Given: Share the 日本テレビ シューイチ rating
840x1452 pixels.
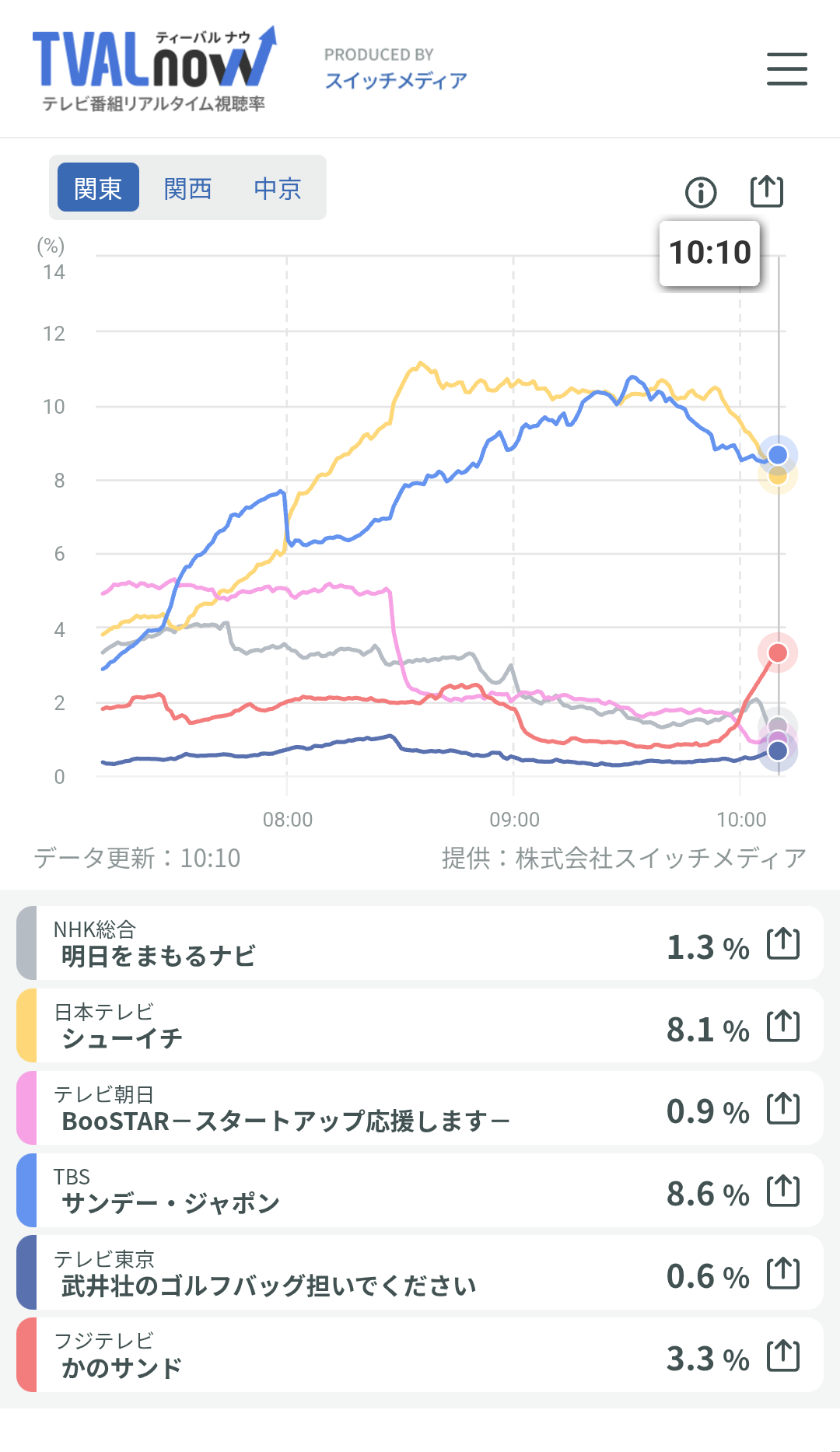Looking at the screenshot, I should pyautogui.click(x=783, y=1026).
